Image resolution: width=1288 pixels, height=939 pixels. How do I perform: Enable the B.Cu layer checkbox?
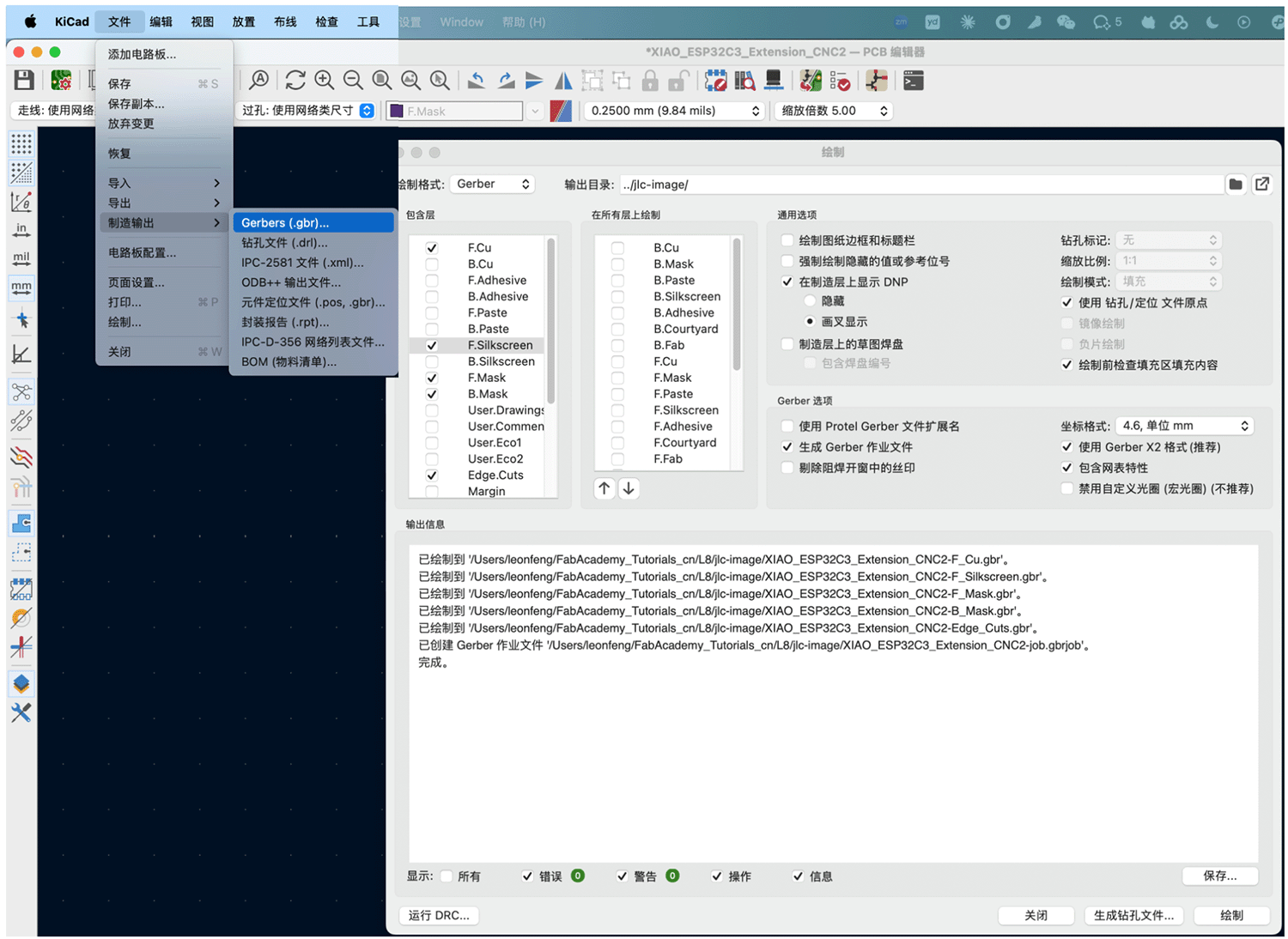432,264
